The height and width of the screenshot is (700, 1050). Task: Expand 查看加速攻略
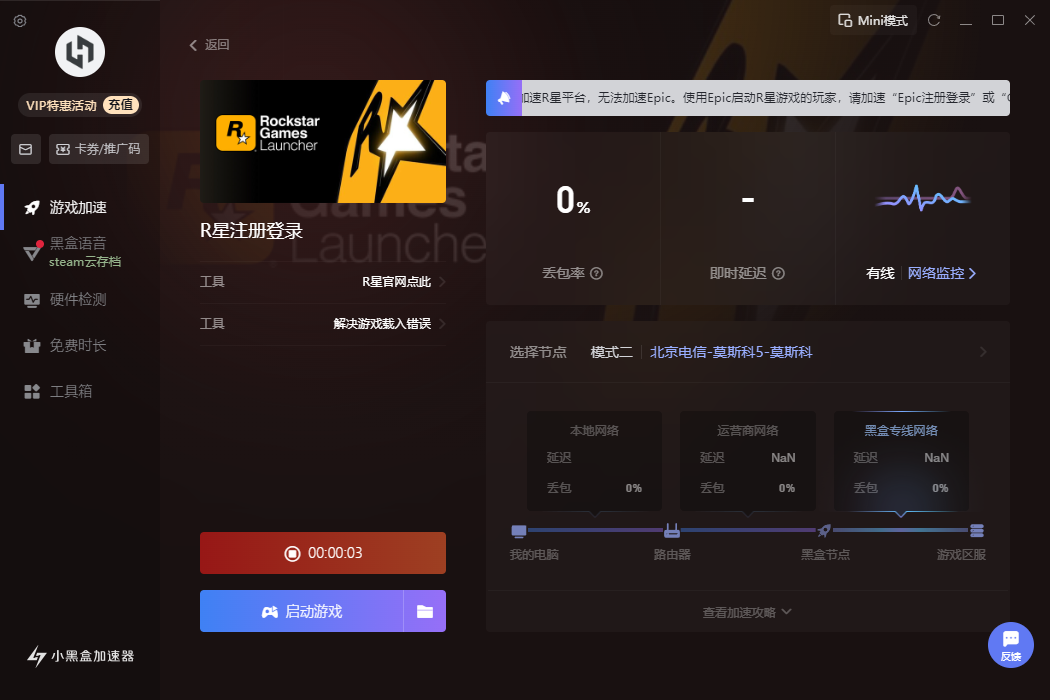point(747,612)
